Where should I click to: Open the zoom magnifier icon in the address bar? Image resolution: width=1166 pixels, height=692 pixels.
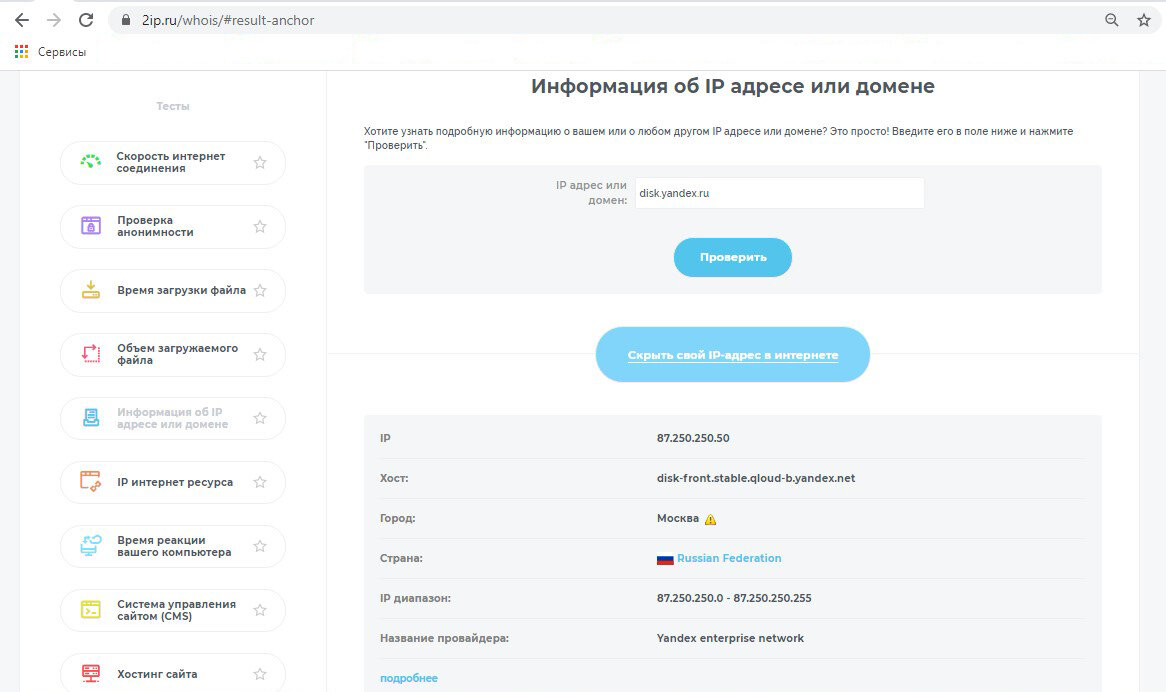(x=1112, y=20)
